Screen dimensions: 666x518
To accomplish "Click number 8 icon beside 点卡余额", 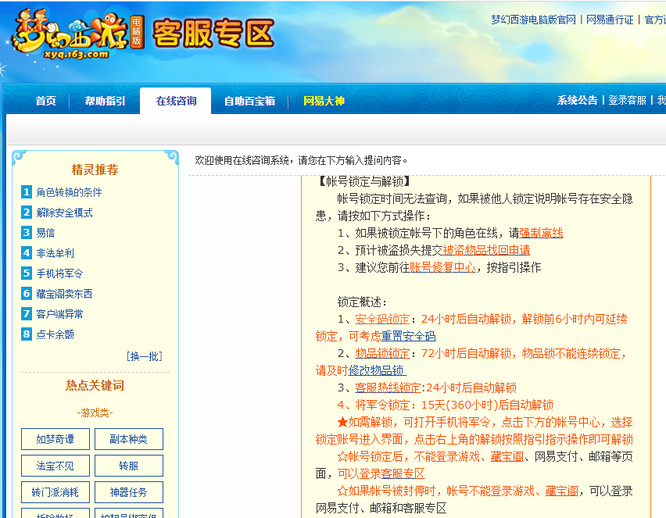I will click(26, 334).
